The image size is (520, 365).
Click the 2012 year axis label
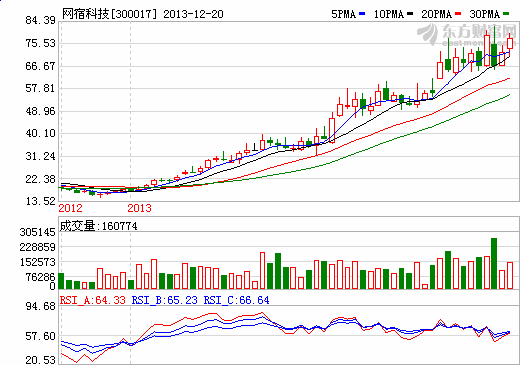[70, 208]
